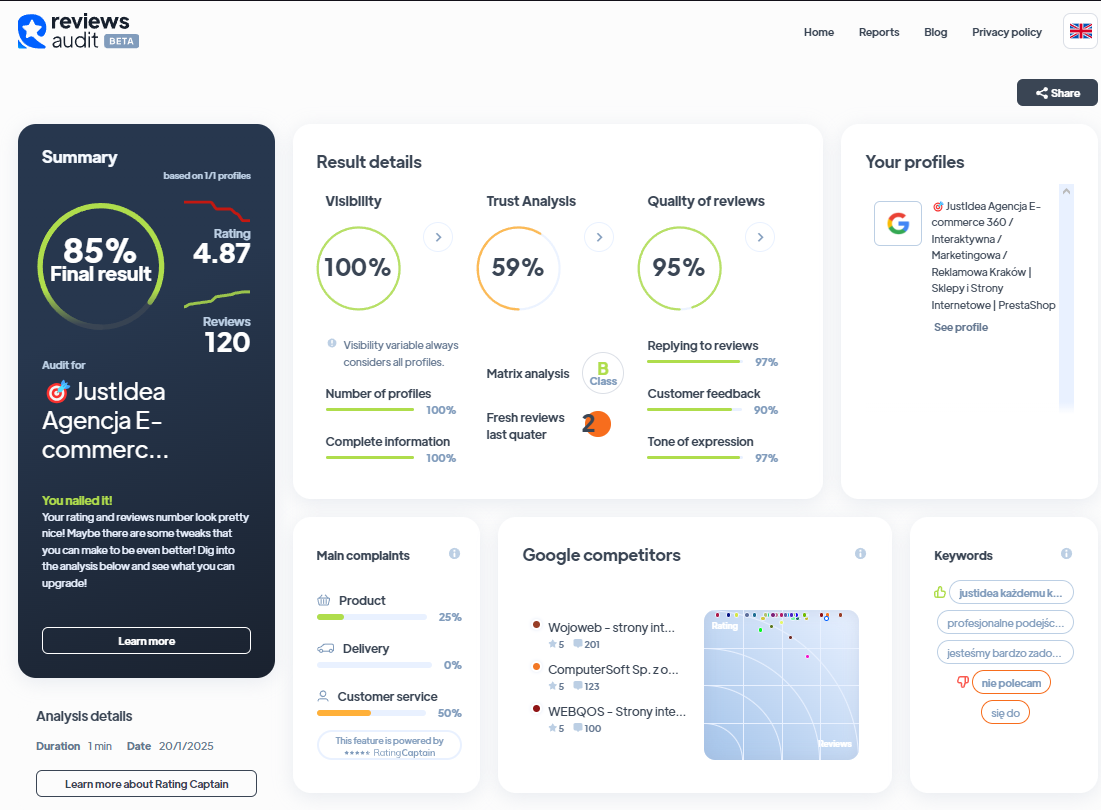Click the Product basket icon

tap(324, 600)
